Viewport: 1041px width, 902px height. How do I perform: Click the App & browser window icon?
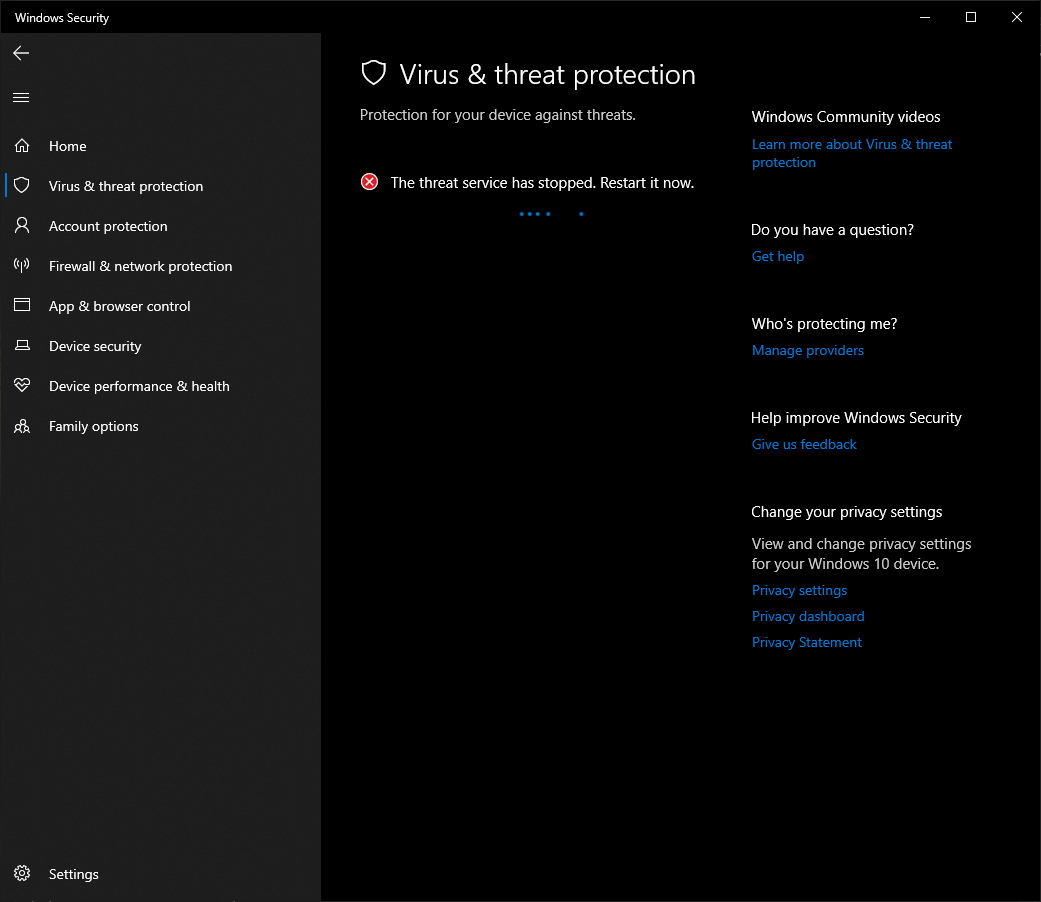click(22, 305)
